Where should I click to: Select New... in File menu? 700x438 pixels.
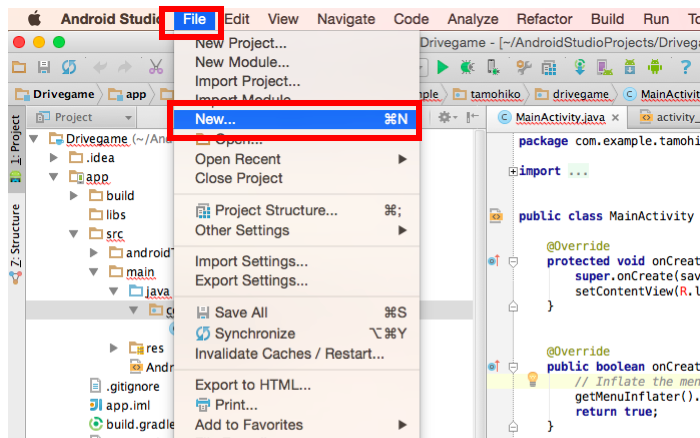tap(295, 119)
